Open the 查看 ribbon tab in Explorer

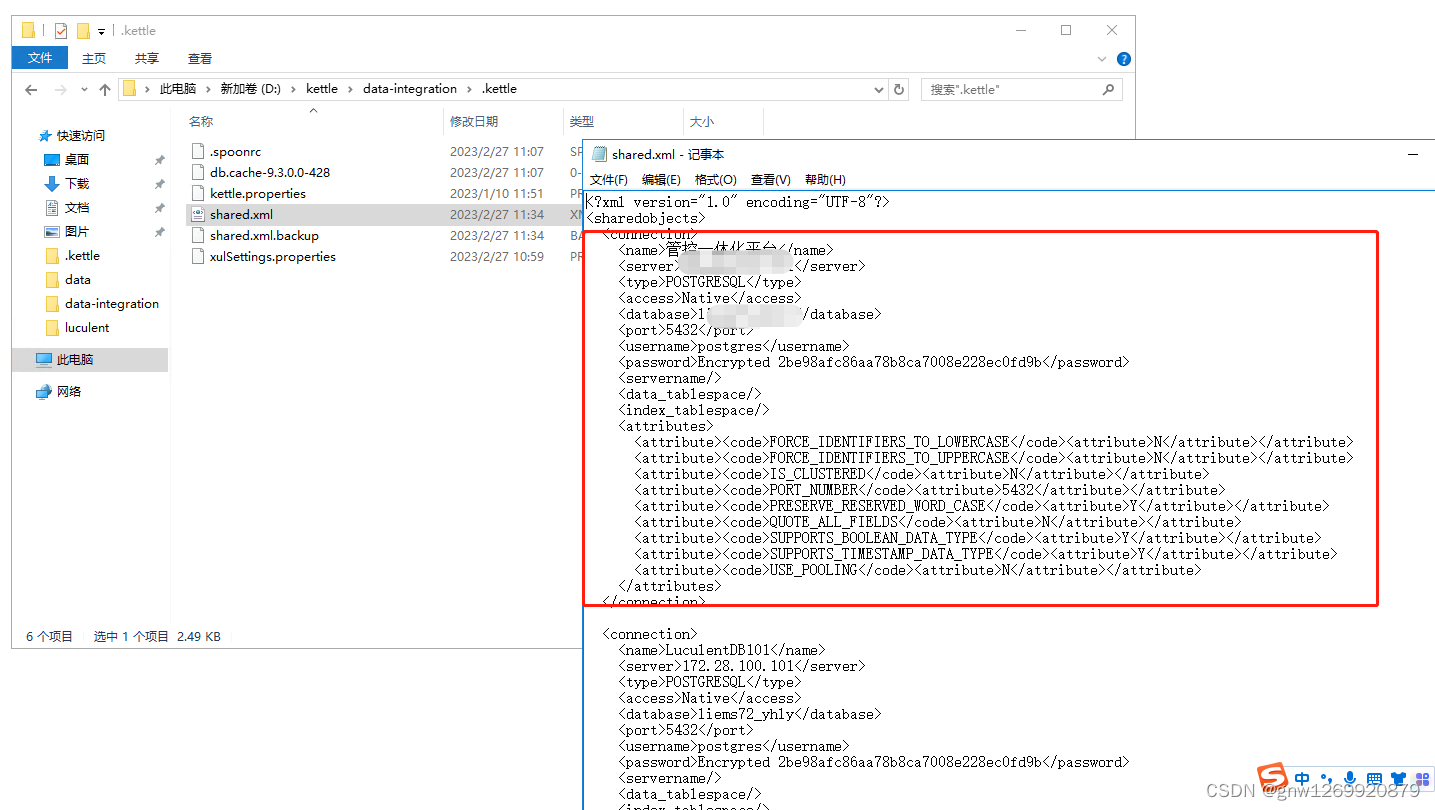200,58
